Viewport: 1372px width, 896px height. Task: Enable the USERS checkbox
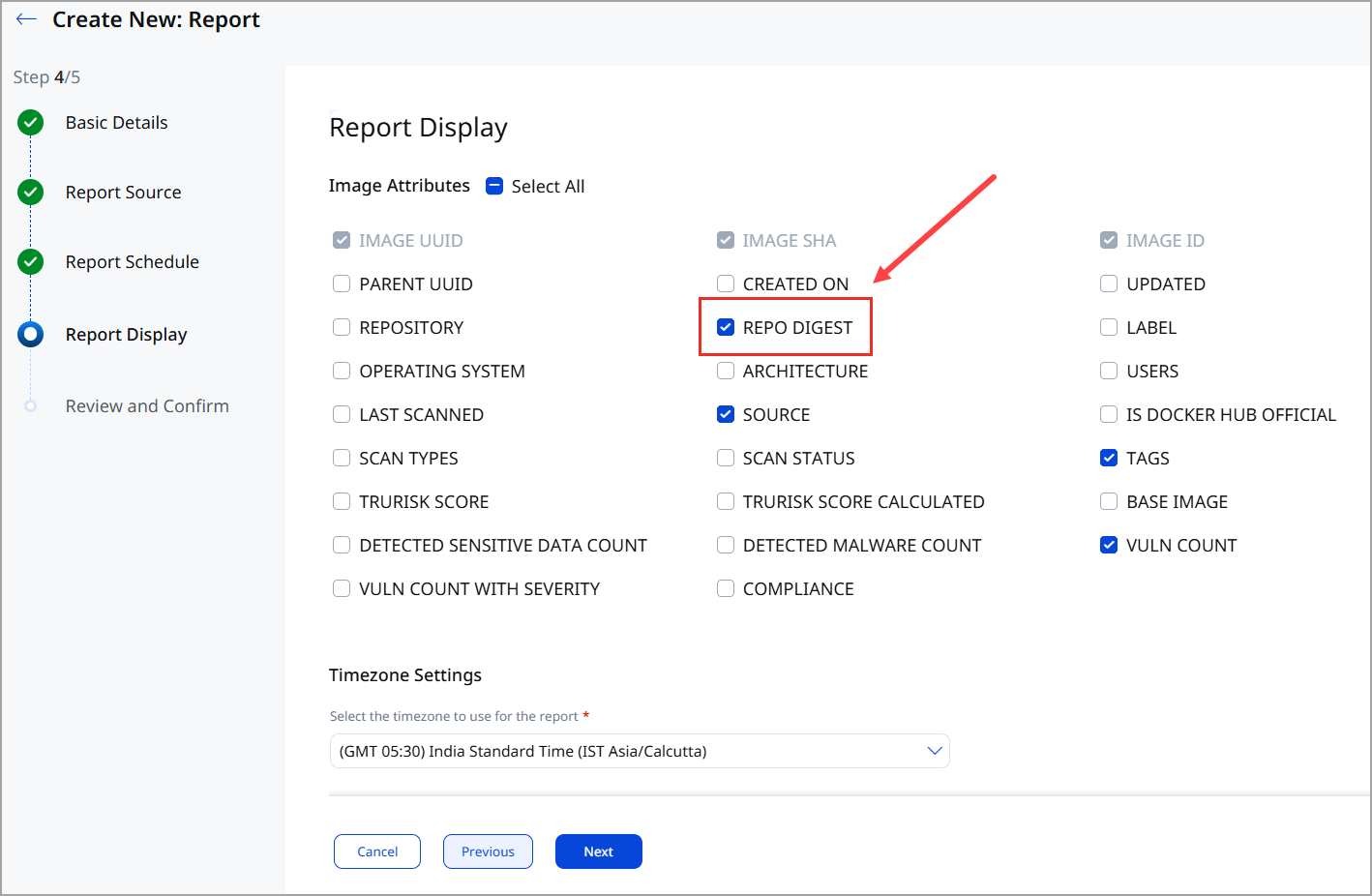point(1109,372)
